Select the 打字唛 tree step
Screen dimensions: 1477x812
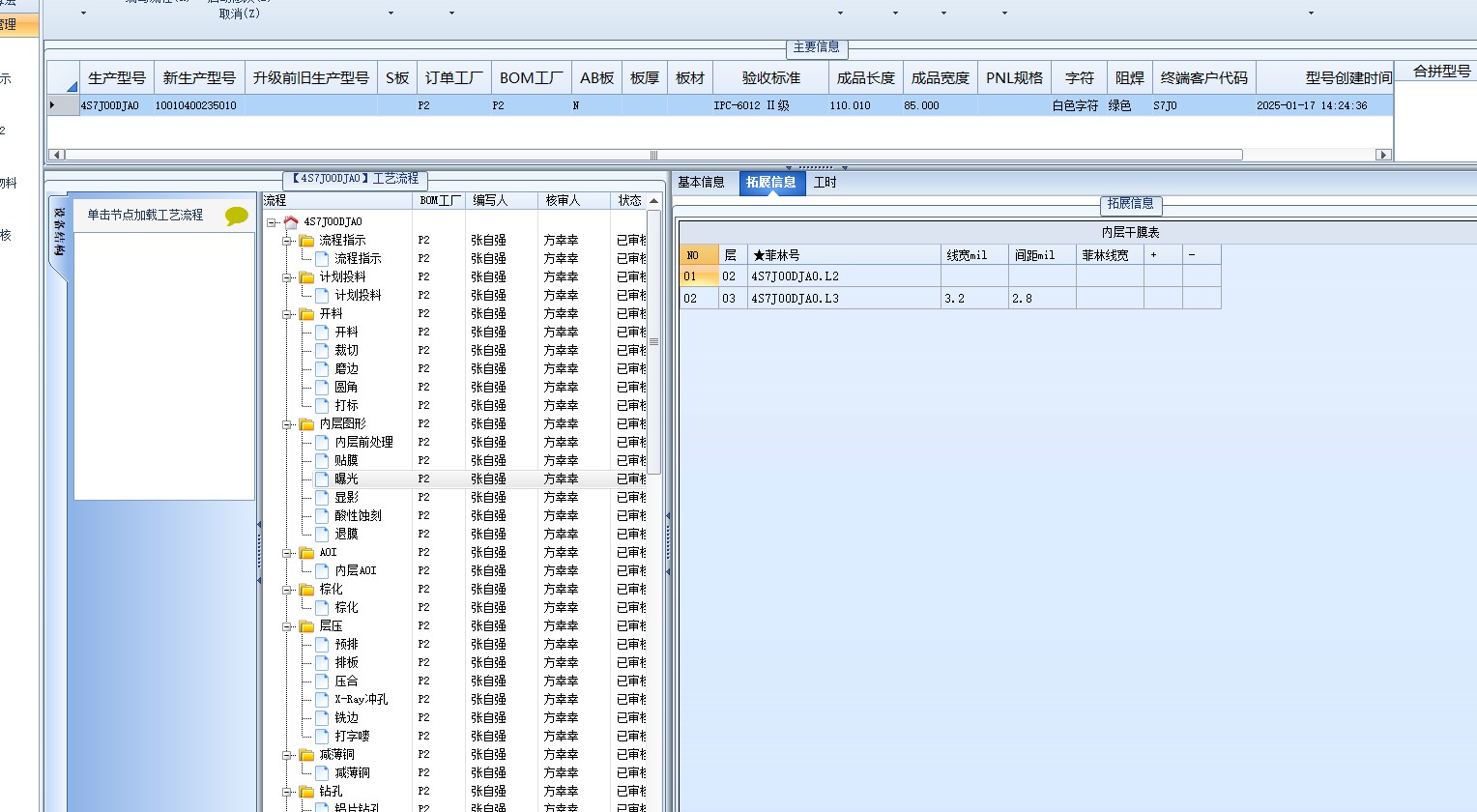point(352,737)
